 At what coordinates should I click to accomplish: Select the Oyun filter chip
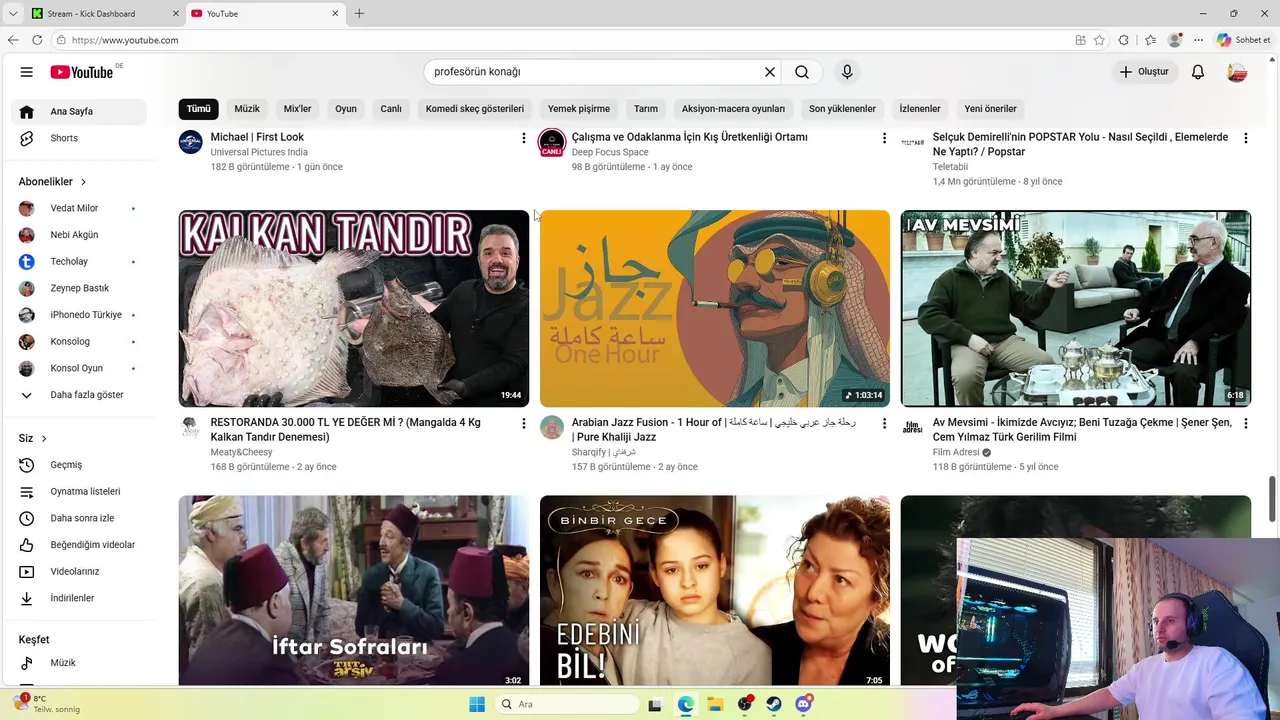click(346, 109)
